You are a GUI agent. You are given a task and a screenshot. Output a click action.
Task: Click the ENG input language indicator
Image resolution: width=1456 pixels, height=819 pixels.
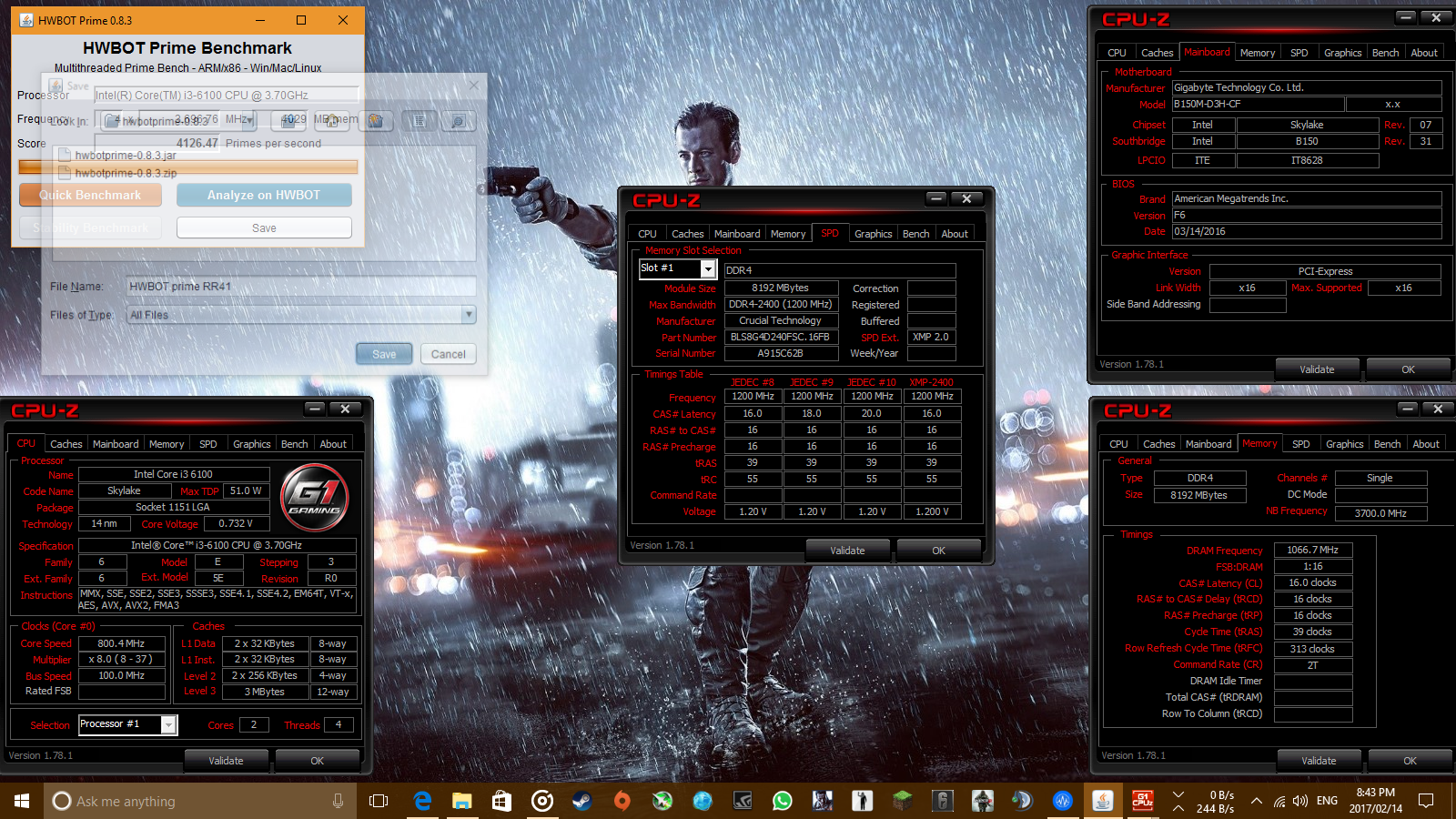(x=1327, y=801)
